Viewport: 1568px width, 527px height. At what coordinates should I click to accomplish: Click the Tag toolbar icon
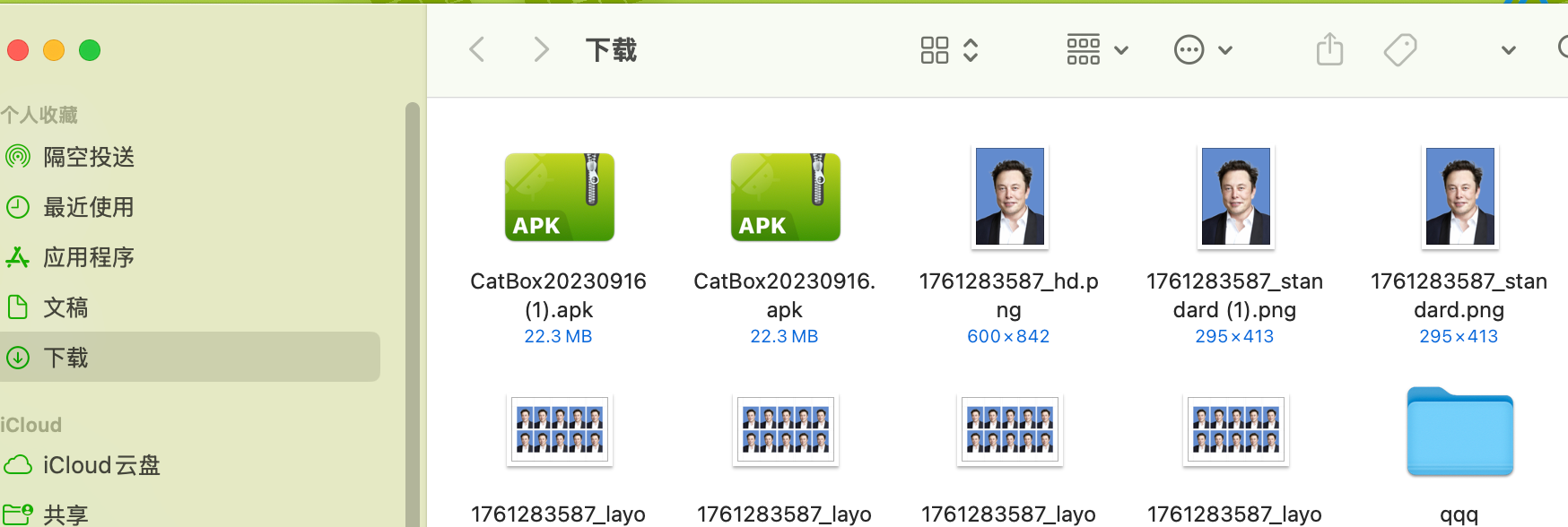pyautogui.click(x=1399, y=50)
